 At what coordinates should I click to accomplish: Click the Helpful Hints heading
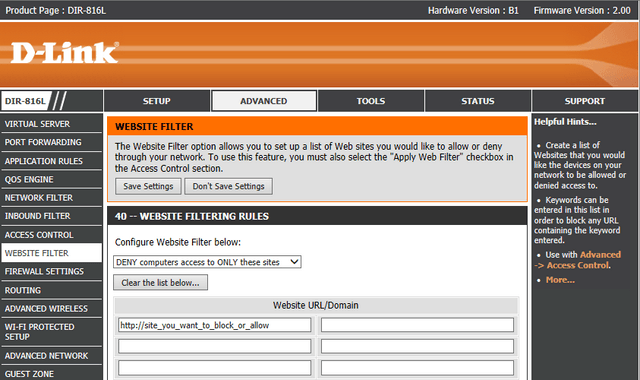(x=565, y=122)
